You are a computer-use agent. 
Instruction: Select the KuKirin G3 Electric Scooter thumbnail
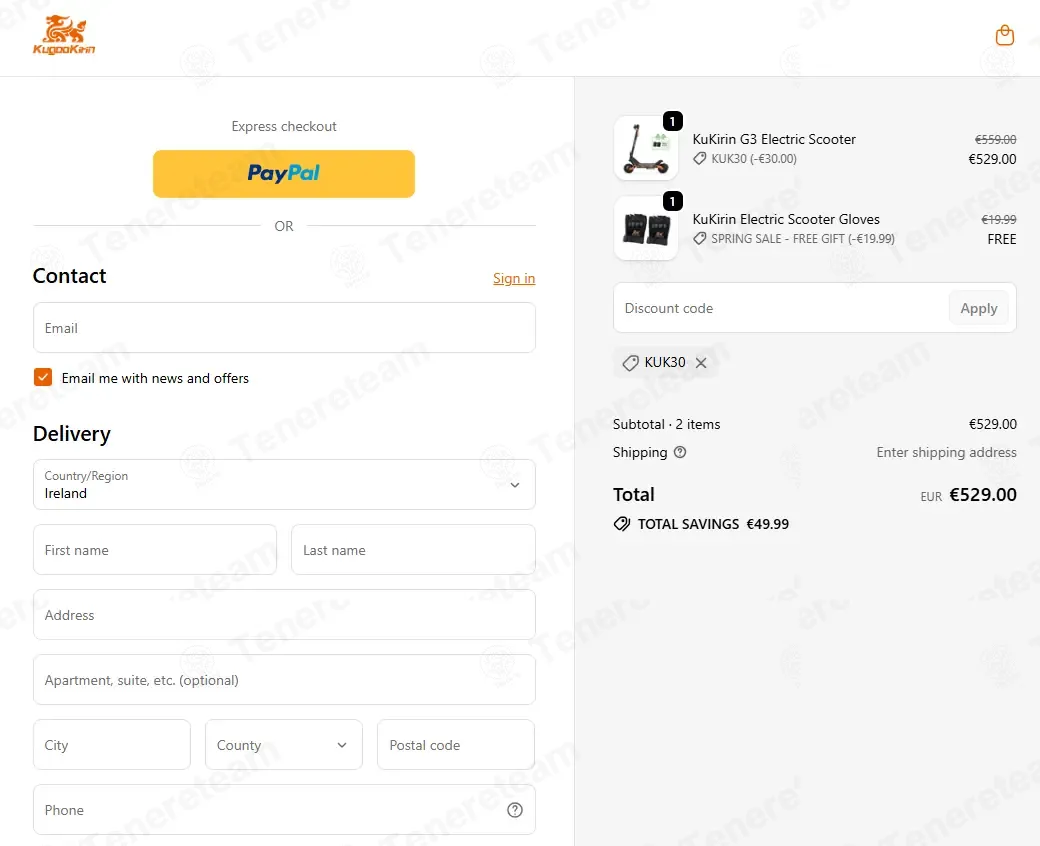pos(645,149)
